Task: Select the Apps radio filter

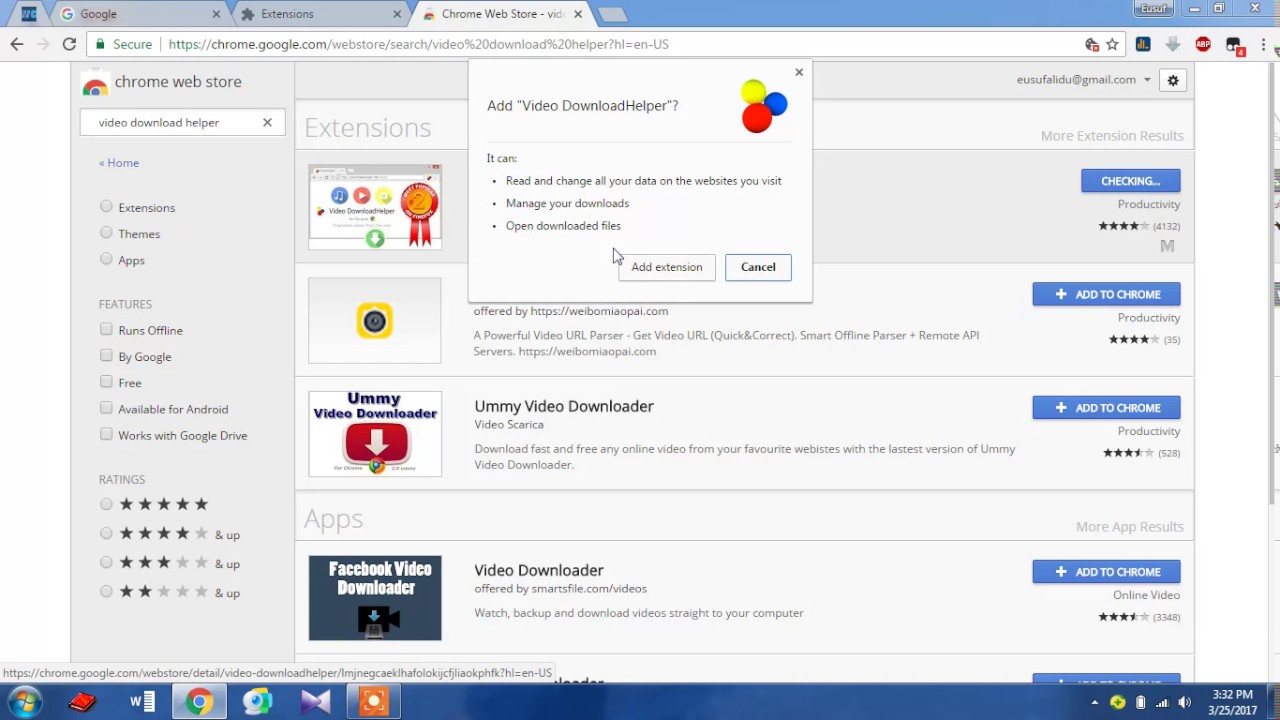Action: coord(106,259)
